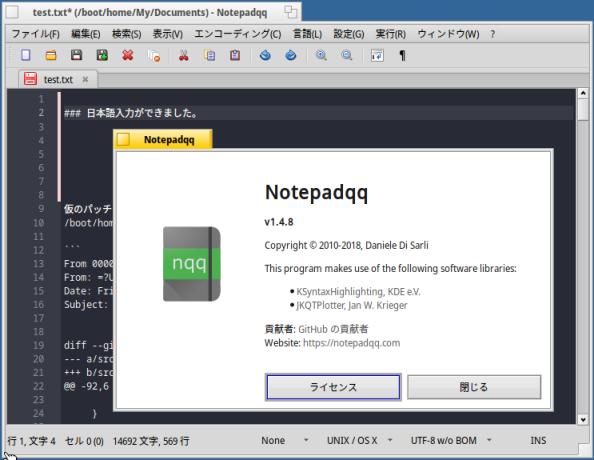Open the 言語(L) menu
The image size is (594, 460).
point(307,34)
